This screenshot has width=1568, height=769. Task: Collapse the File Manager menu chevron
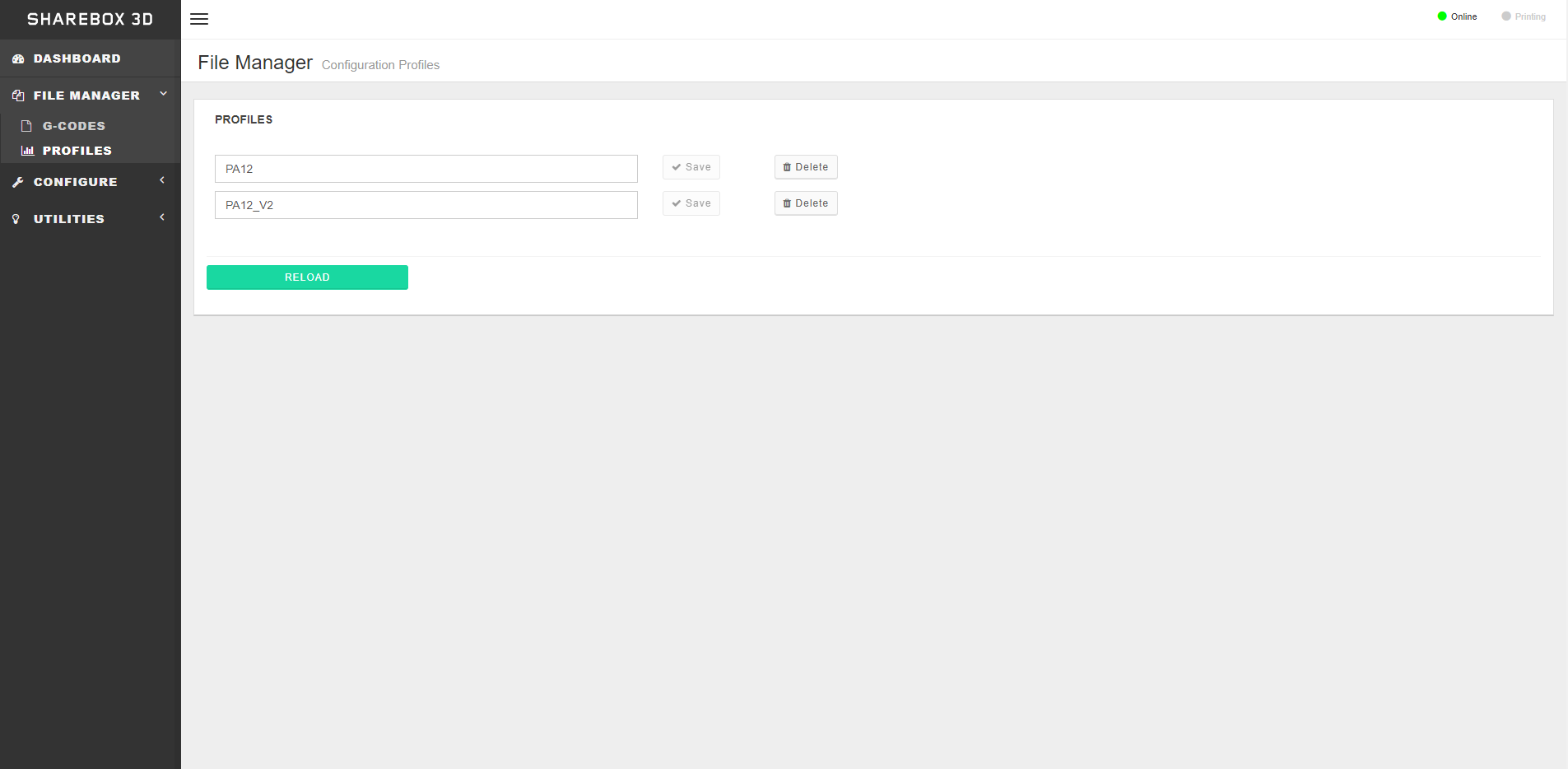(163, 94)
